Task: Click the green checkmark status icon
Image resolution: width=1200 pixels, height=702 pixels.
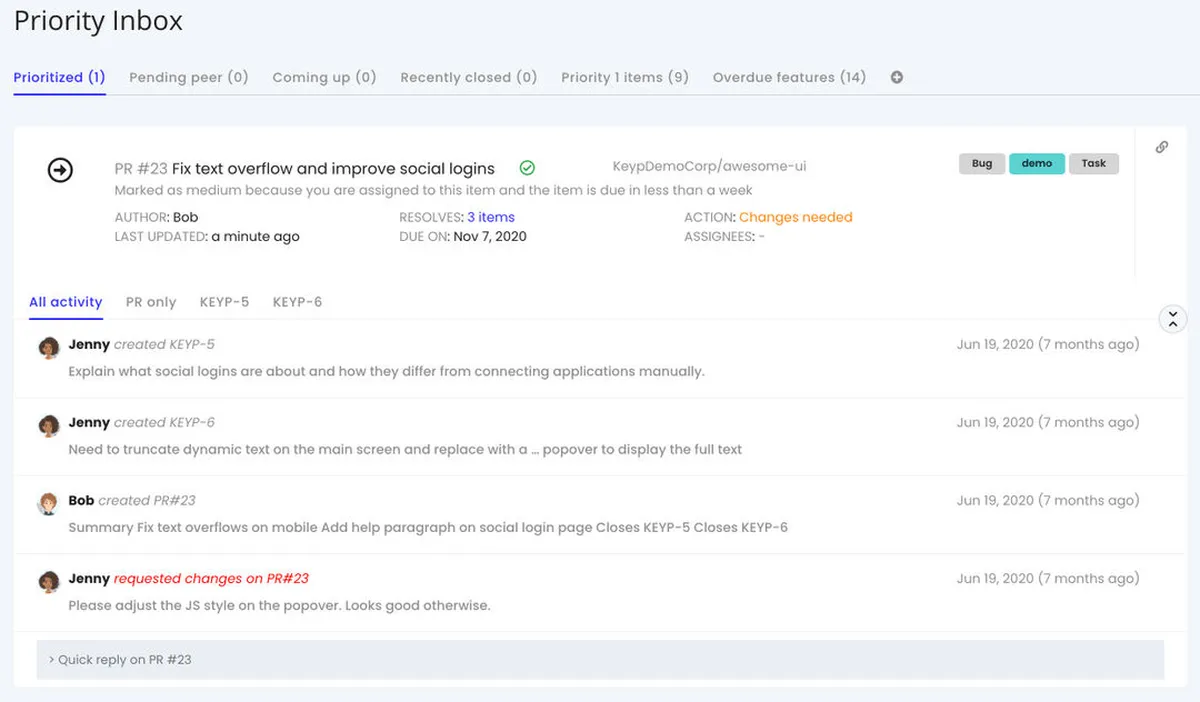Action: (x=527, y=168)
